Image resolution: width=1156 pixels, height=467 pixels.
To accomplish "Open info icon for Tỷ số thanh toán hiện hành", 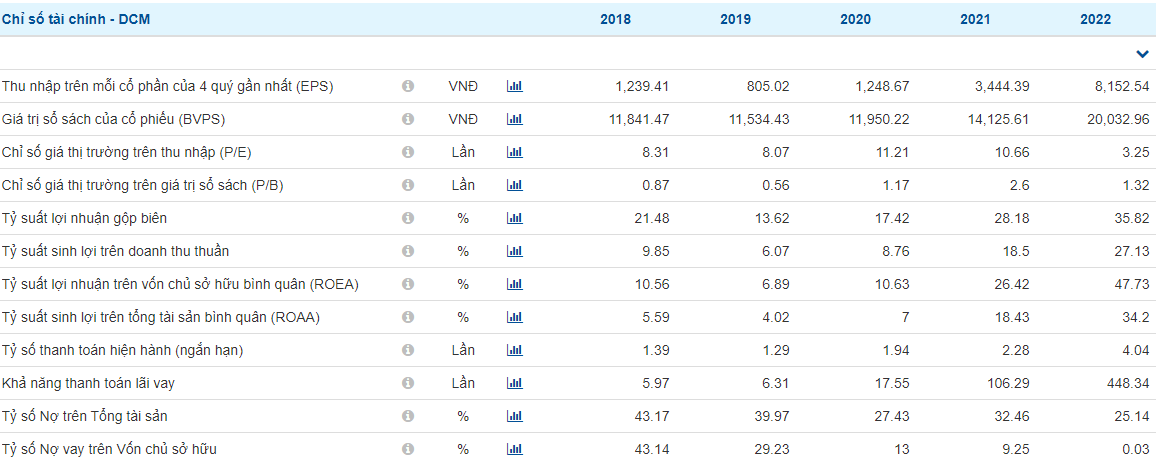I will tap(408, 350).
